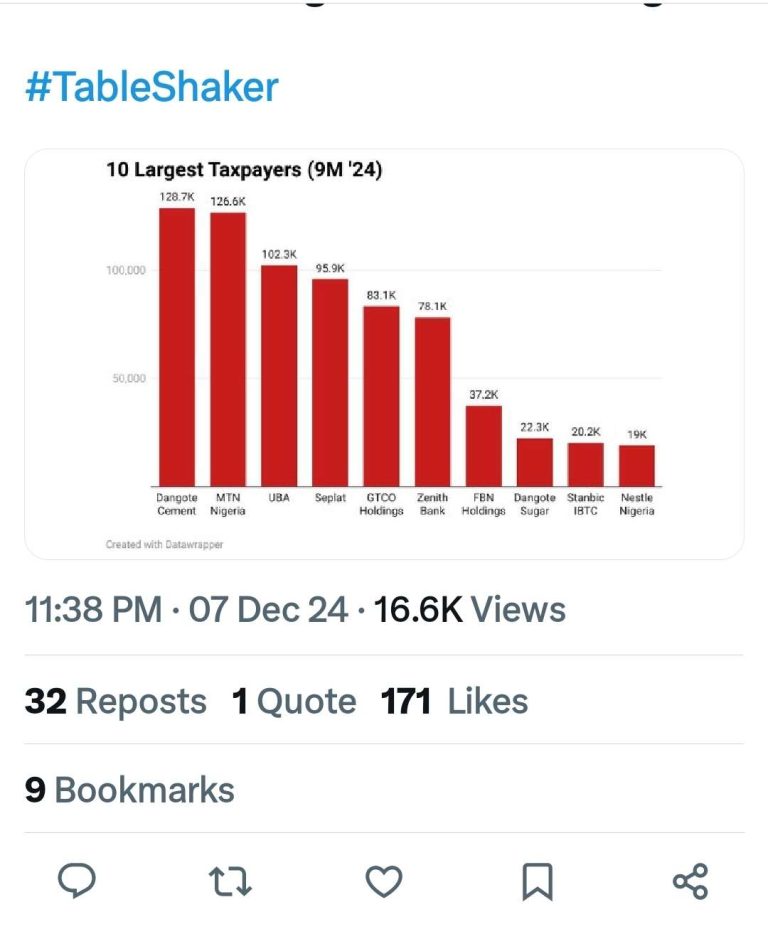Tap the reply speech bubble icon

point(77,881)
